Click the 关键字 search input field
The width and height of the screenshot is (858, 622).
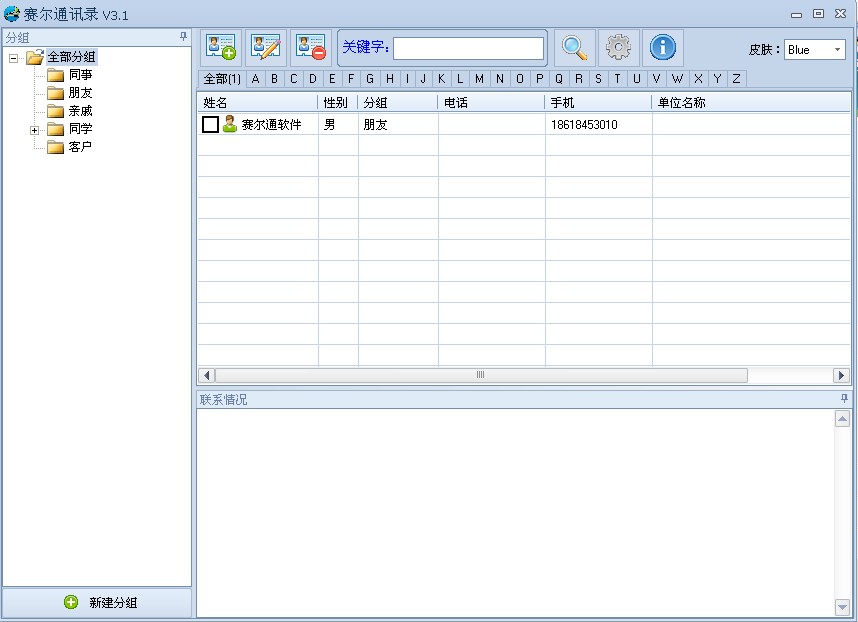pyautogui.click(x=468, y=48)
